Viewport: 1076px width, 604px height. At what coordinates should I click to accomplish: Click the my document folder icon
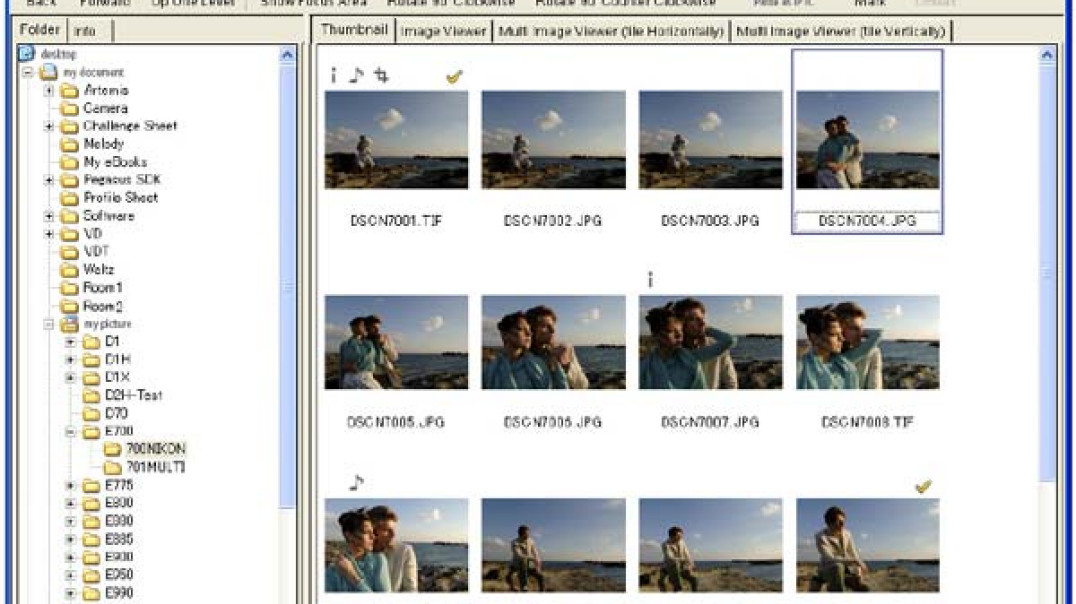(49, 72)
